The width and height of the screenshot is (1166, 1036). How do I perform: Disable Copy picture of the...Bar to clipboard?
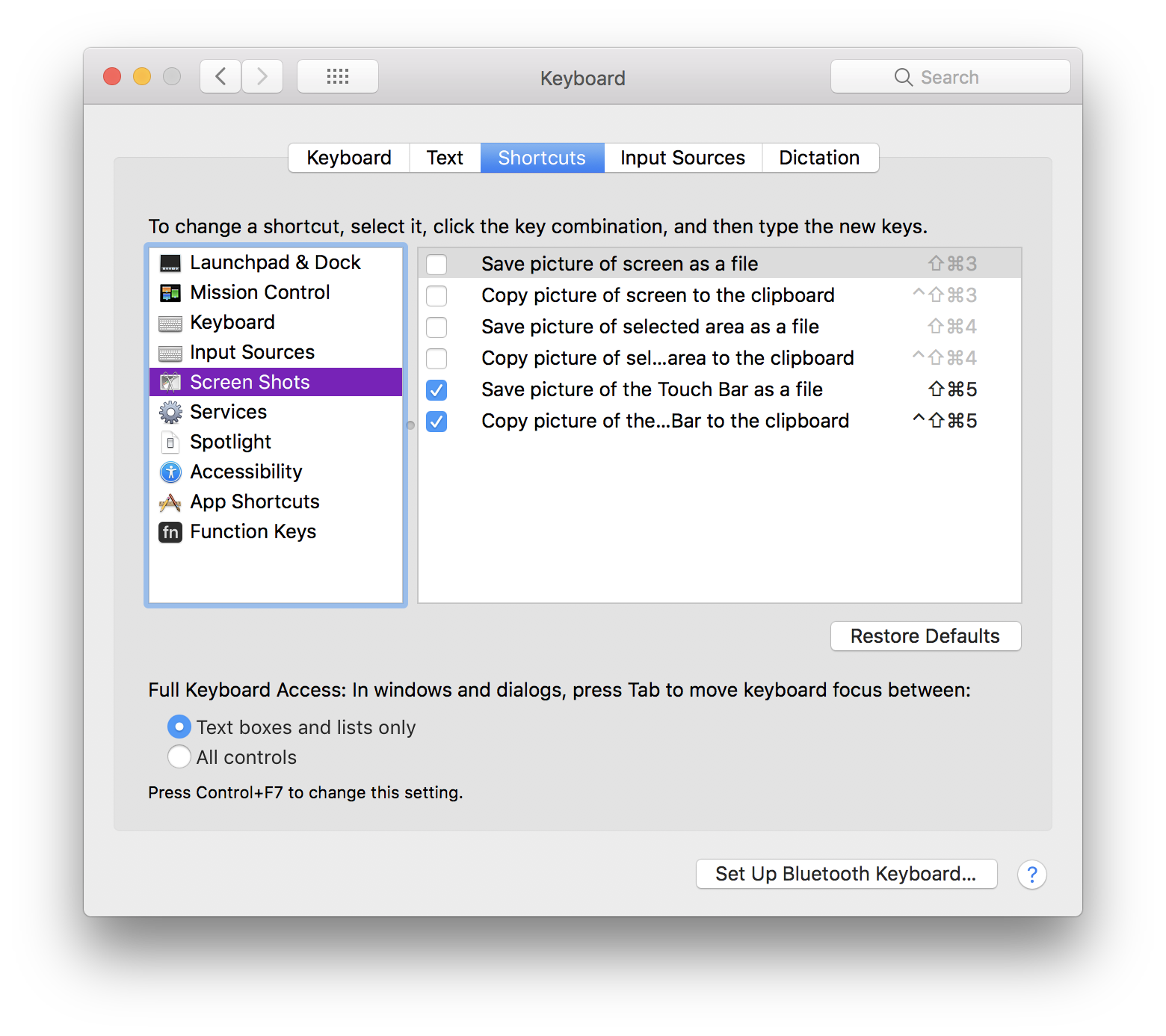click(x=437, y=421)
